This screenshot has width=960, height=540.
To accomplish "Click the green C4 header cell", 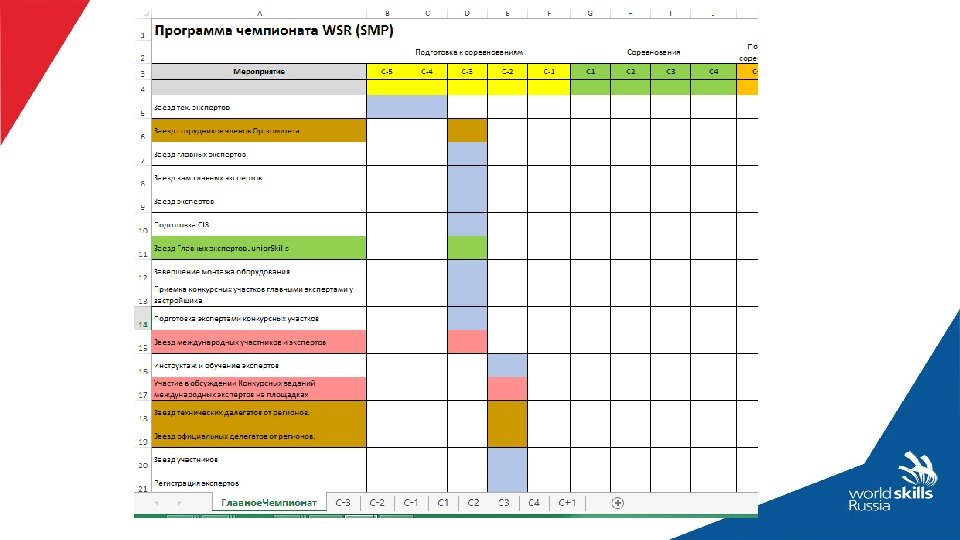I will [x=713, y=72].
